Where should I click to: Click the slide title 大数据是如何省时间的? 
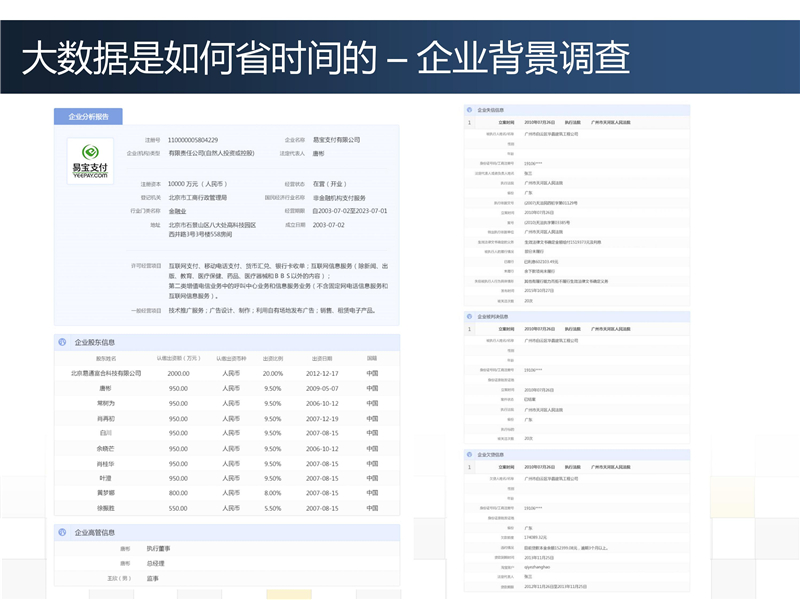(198, 59)
